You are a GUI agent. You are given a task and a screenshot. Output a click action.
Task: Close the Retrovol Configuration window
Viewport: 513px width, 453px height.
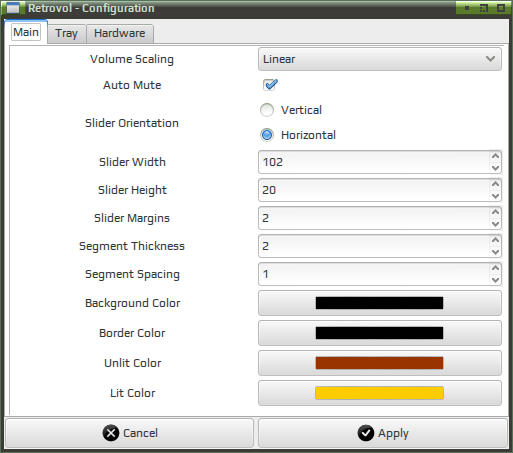[x=501, y=8]
